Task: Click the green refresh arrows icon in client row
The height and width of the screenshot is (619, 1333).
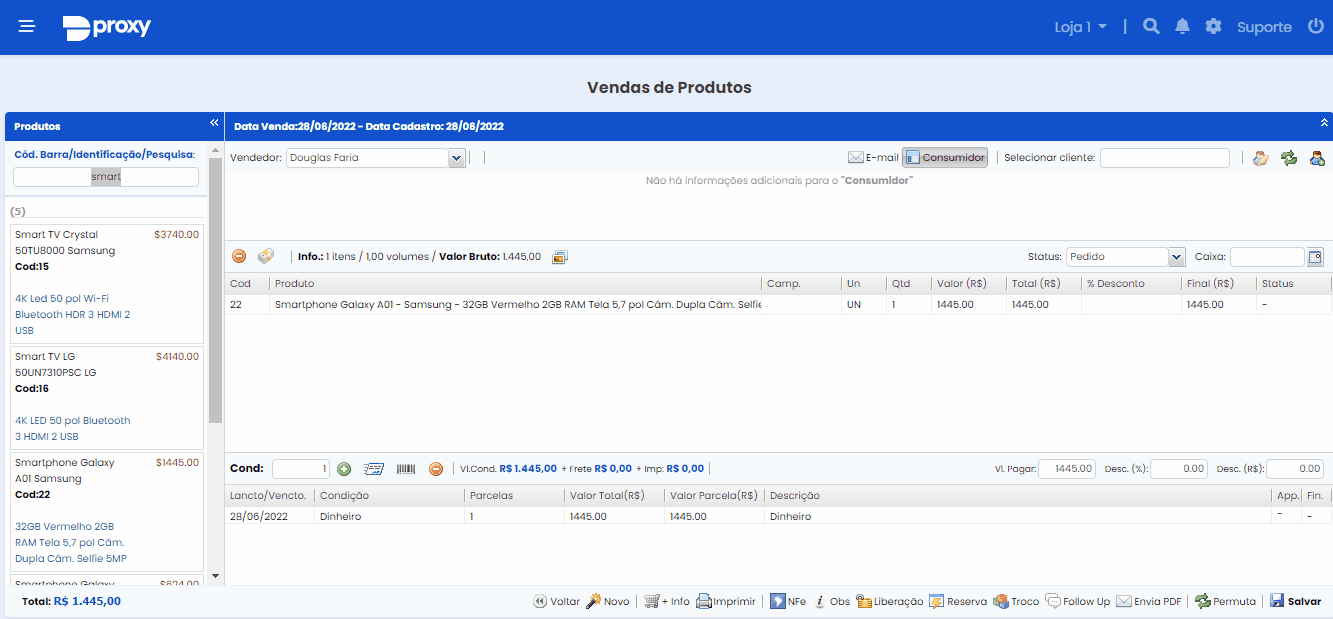Action: tap(1289, 157)
